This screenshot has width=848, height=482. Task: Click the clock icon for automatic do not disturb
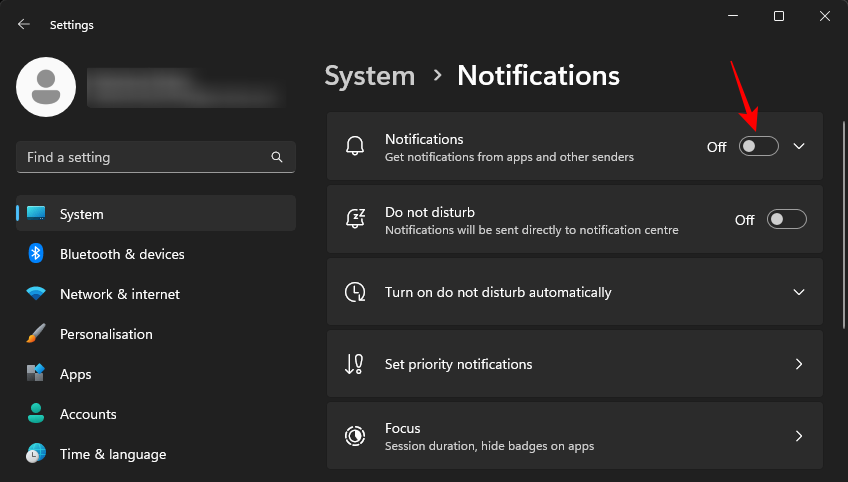355,292
